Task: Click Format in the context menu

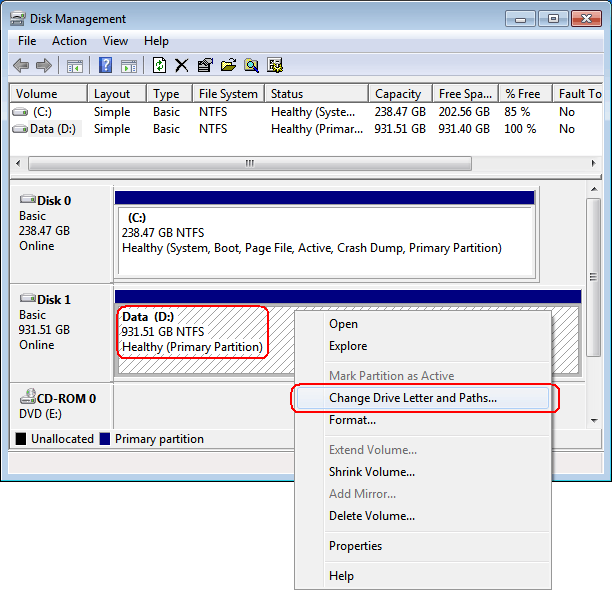Action: (x=352, y=420)
